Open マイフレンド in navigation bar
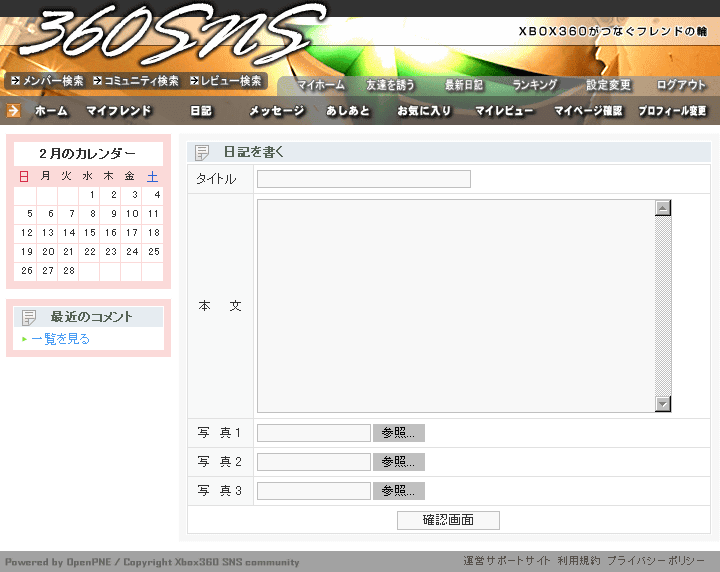Viewport: 720px width, 572px height. 119,111
